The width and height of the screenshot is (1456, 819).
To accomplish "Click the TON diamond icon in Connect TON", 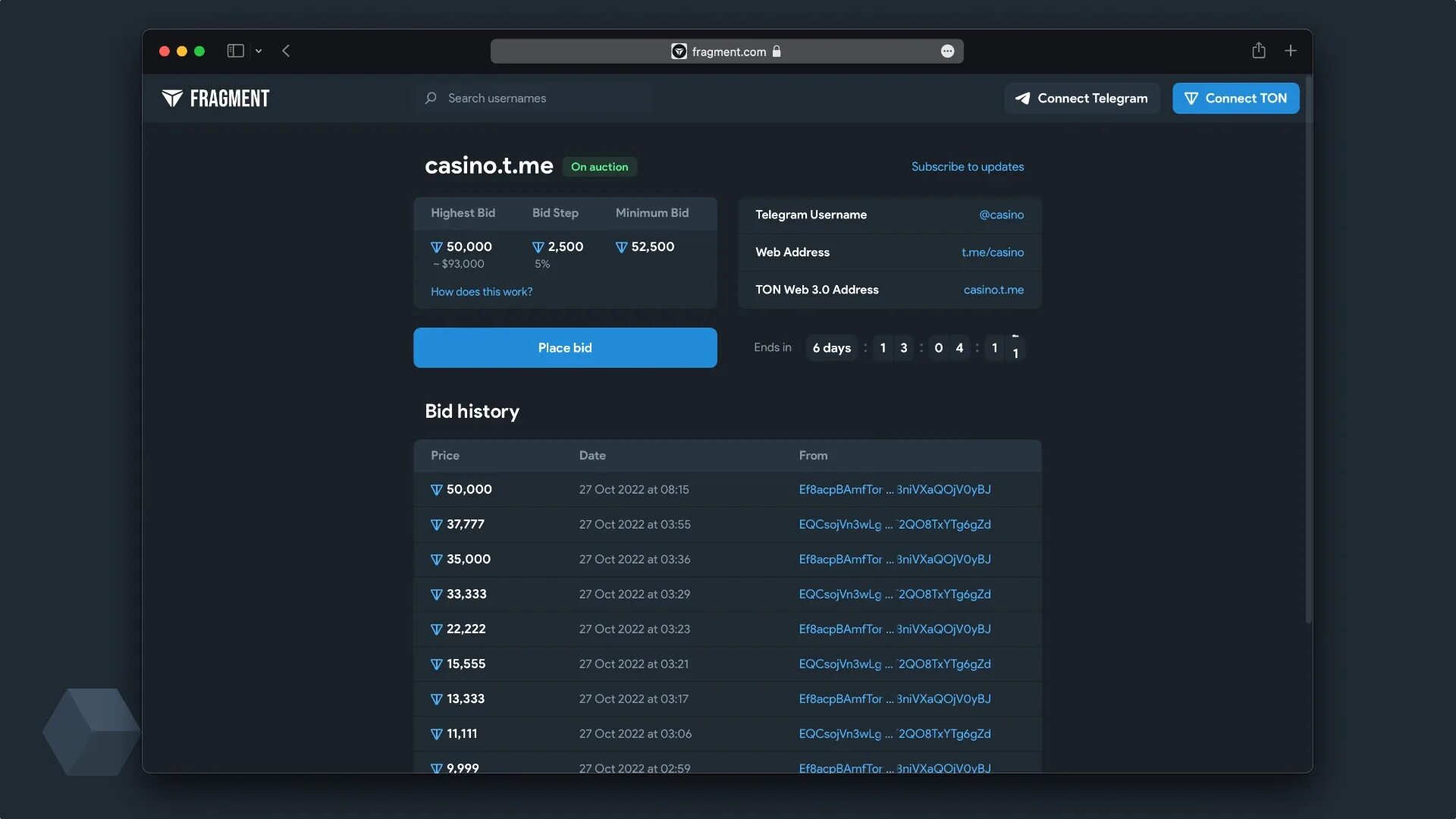I will click(x=1191, y=99).
